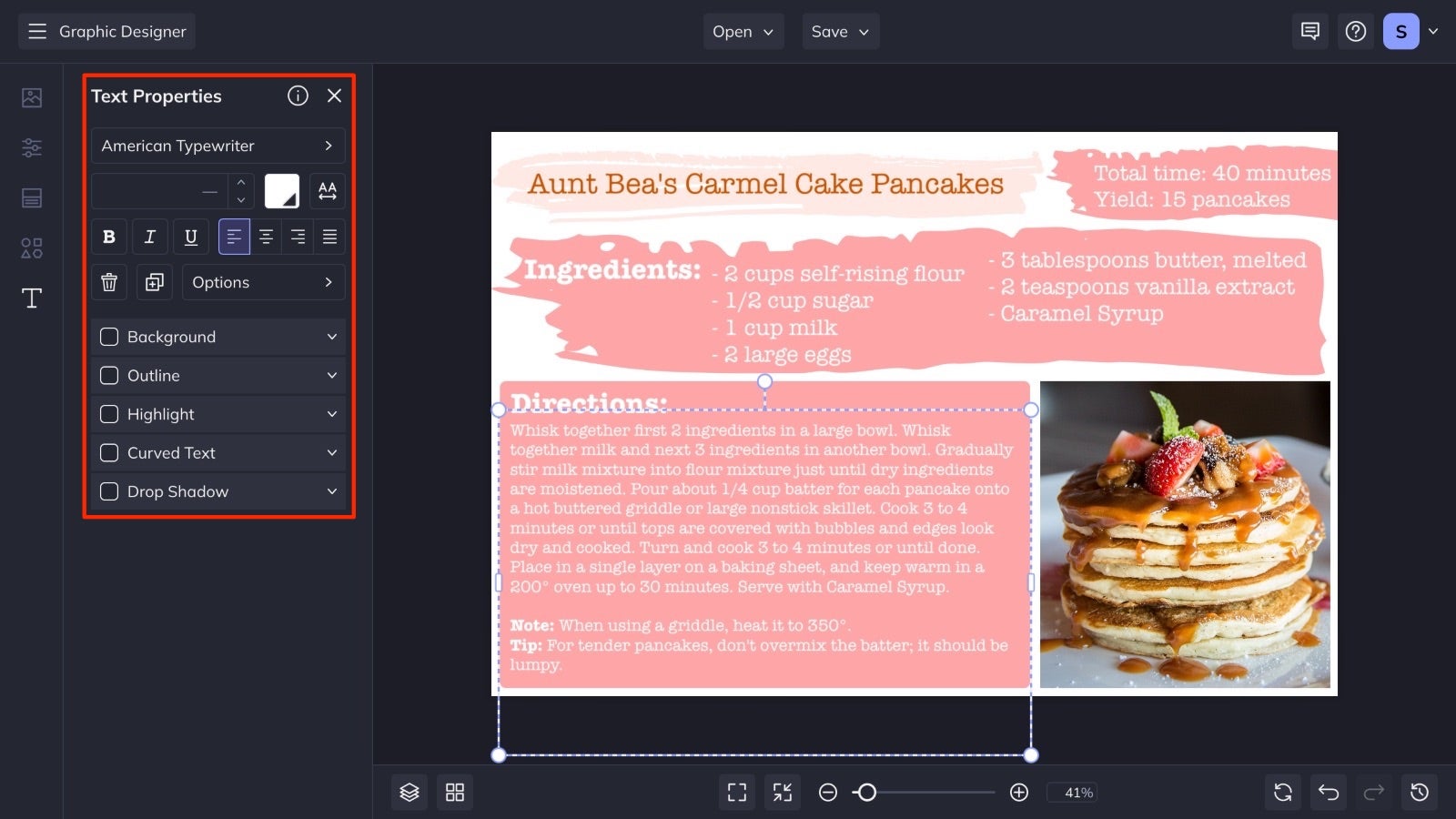Select the Text tool in the sidebar

[x=31, y=298]
